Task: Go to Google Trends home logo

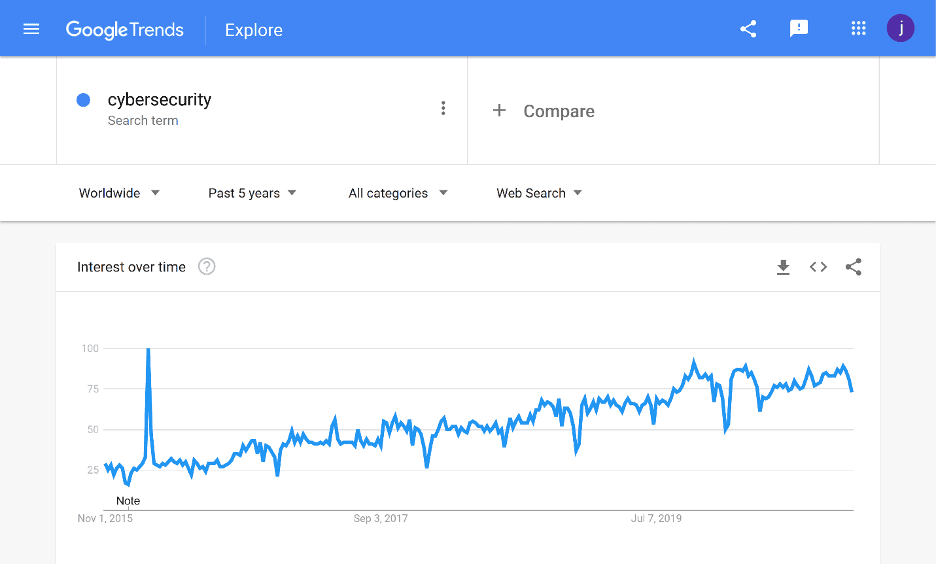Action: click(x=124, y=29)
